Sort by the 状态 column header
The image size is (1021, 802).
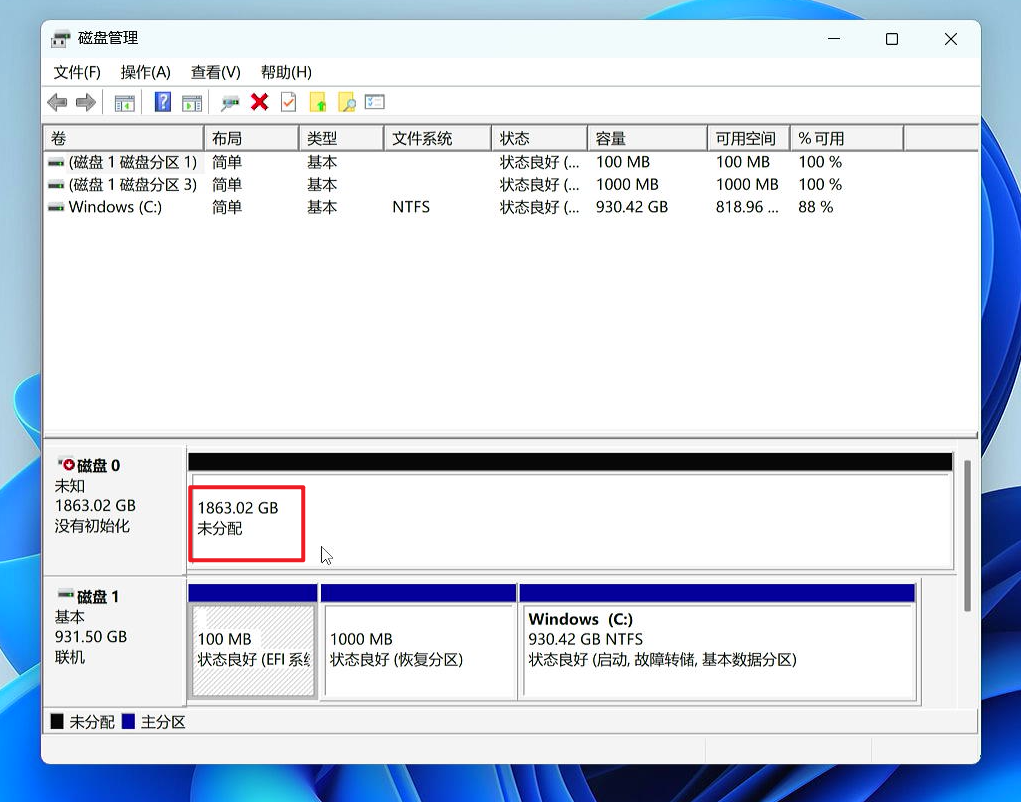pyautogui.click(x=539, y=138)
